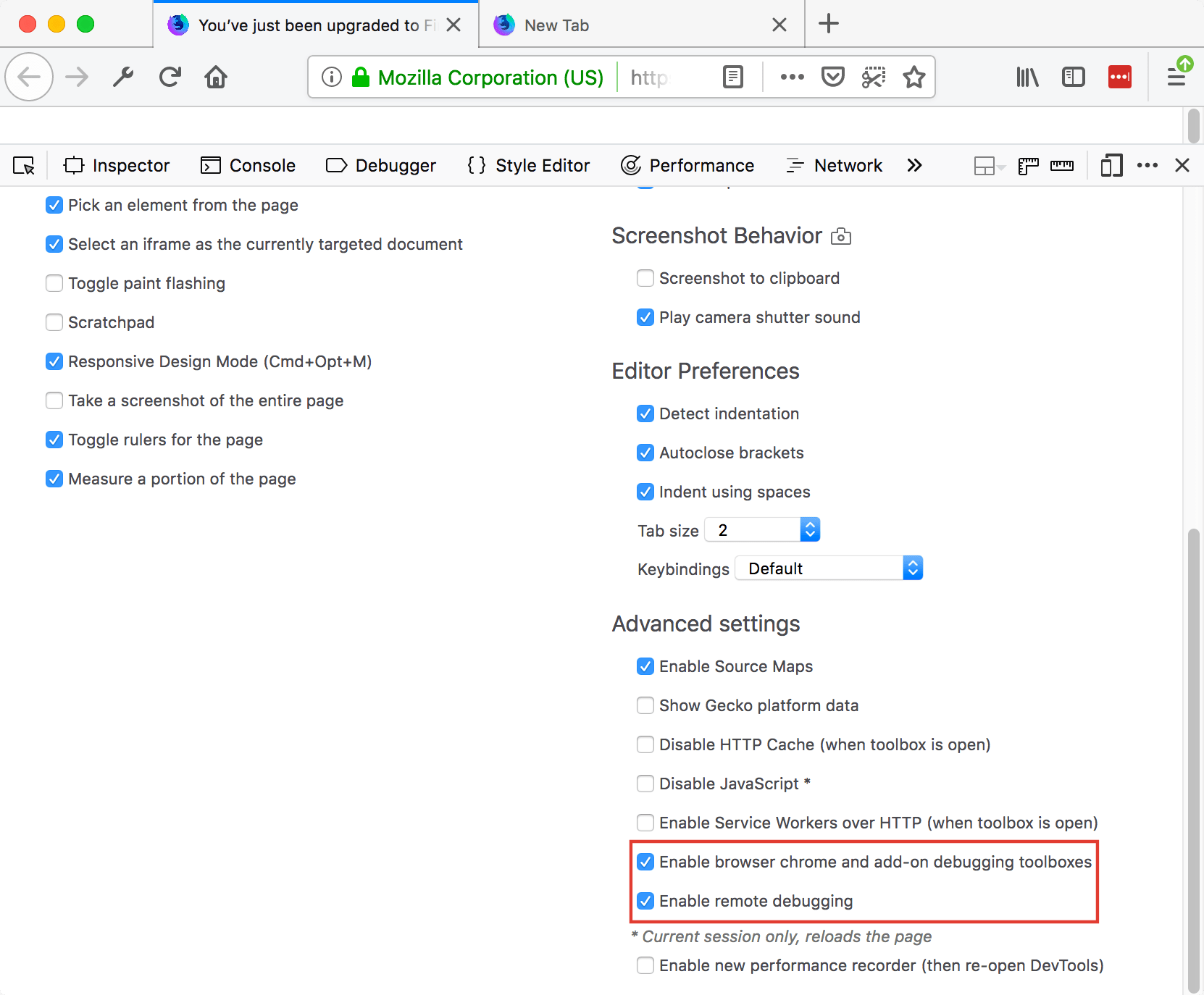The height and width of the screenshot is (995, 1204).
Task: Increase Tab size using the stepper
Action: pos(811,524)
